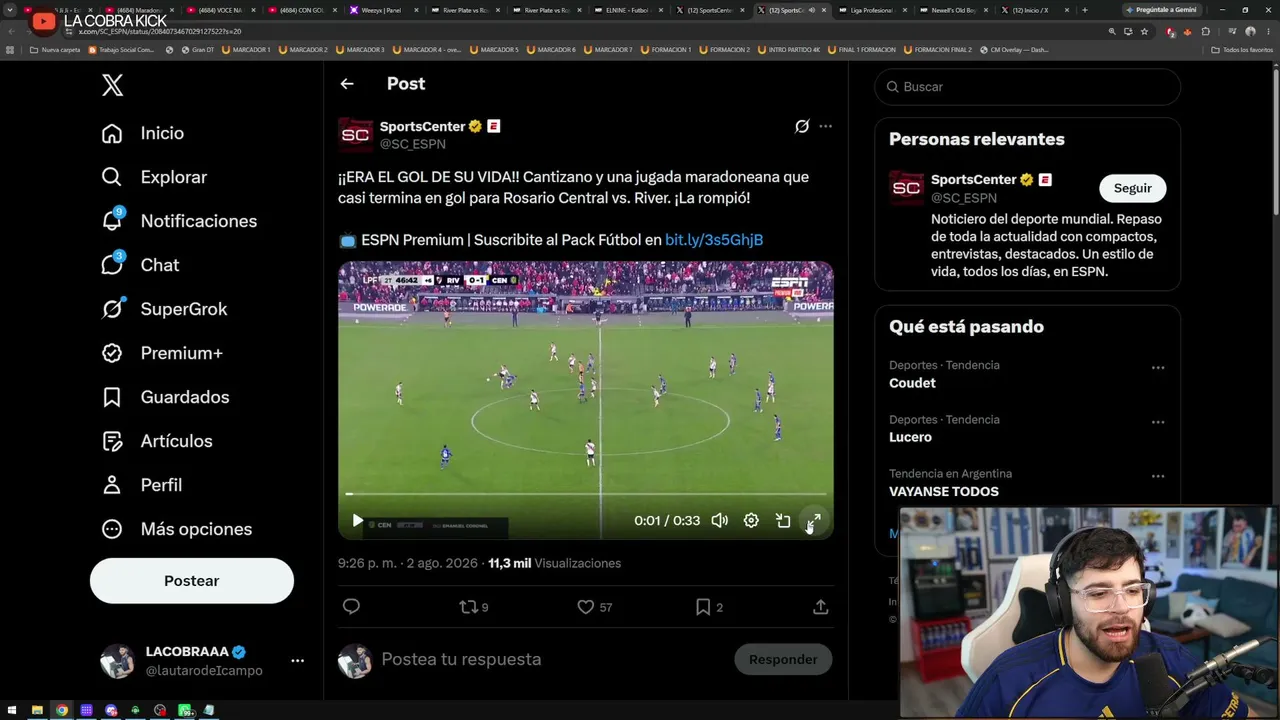This screenshot has height=720, width=1280.
Task: Click the page vertical scrollbar
Action: (x=1274, y=140)
